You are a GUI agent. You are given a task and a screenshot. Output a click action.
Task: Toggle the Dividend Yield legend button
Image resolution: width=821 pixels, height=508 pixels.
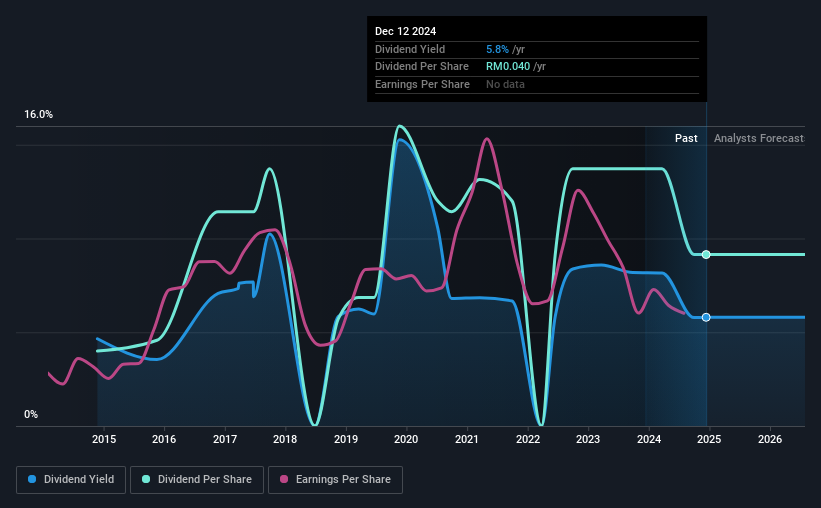click(71, 480)
